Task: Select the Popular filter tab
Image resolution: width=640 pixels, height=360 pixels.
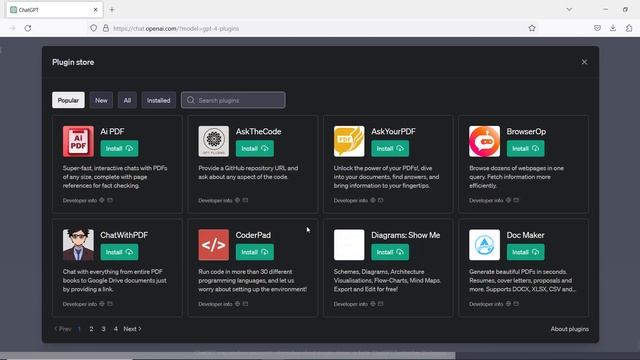Action: point(68,100)
